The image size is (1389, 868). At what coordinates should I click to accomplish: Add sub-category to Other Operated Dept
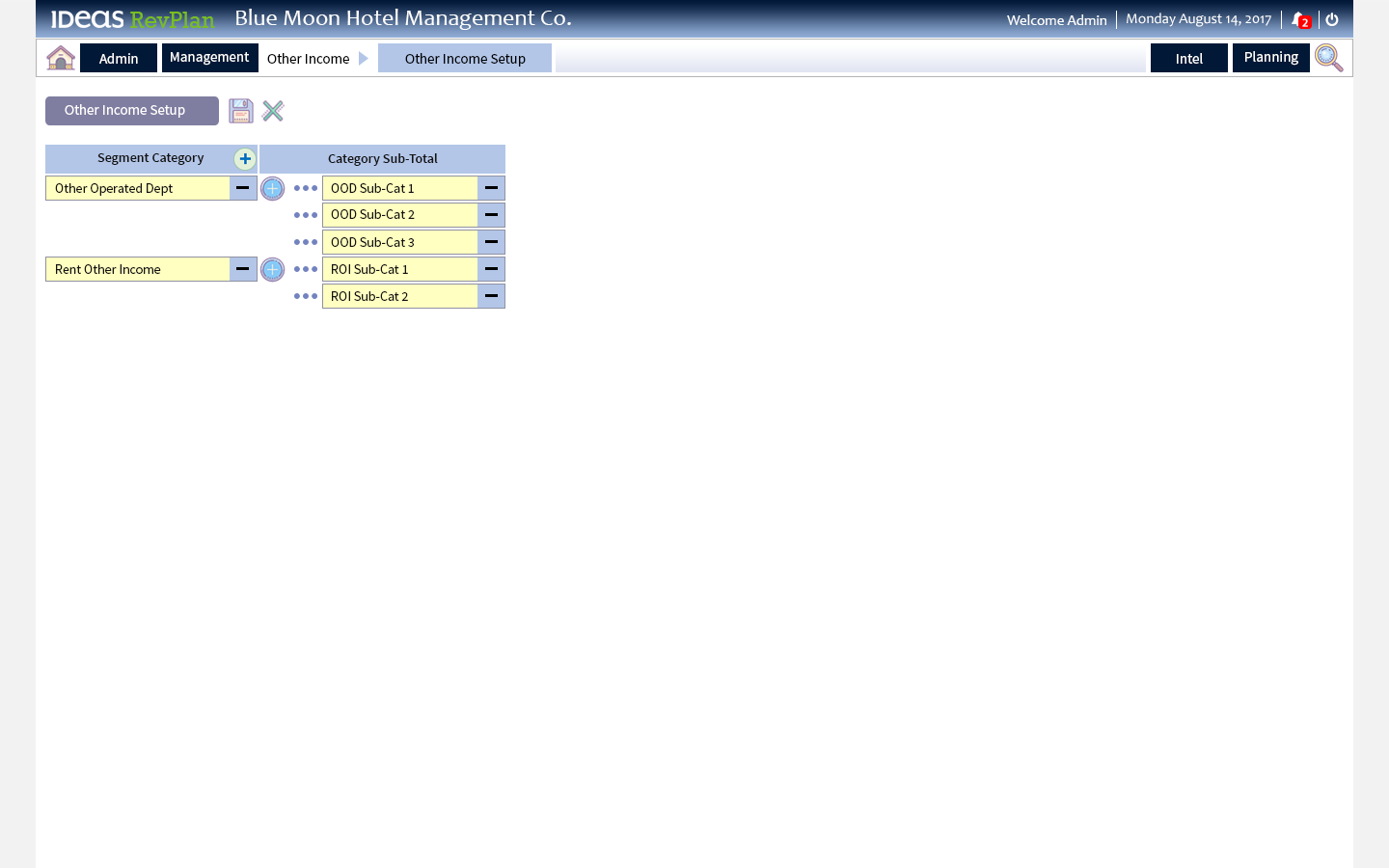click(273, 189)
